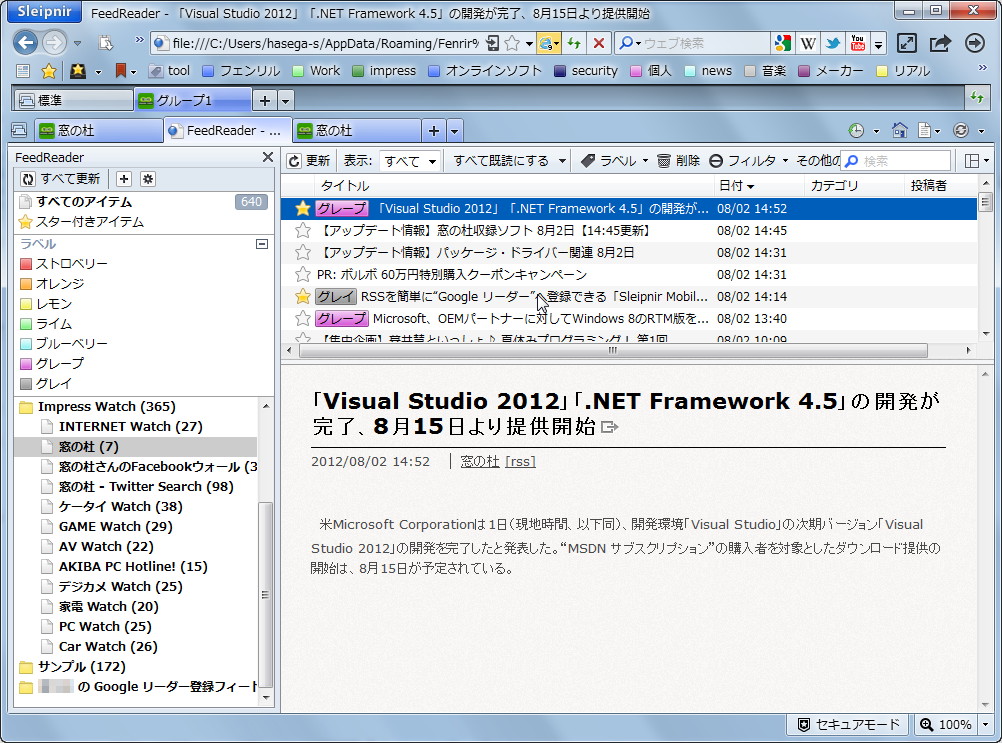Click the red X stop loading icon
Image resolution: width=1002 pixels, height=743 pixels.
pyautogui.click(x=599, y=43)
